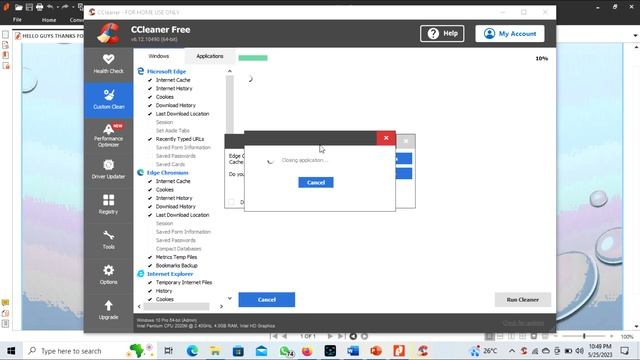Click the zoom slider in the background window
Image resolution: width=640 pixels, height=360 pixels.
point(584,336)
